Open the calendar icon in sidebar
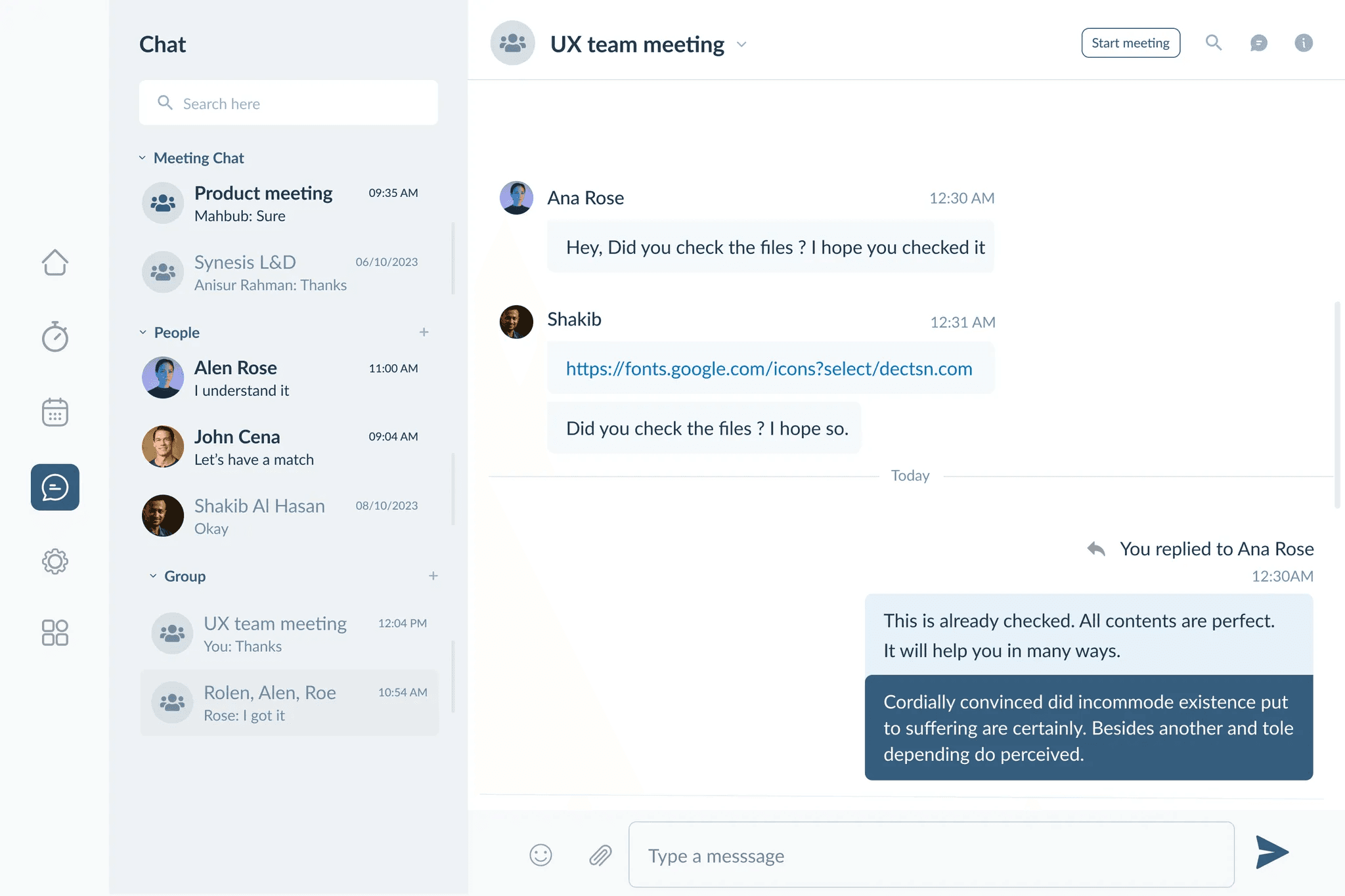Viewport: 1345px width, 896px height. tap(55, 412)
